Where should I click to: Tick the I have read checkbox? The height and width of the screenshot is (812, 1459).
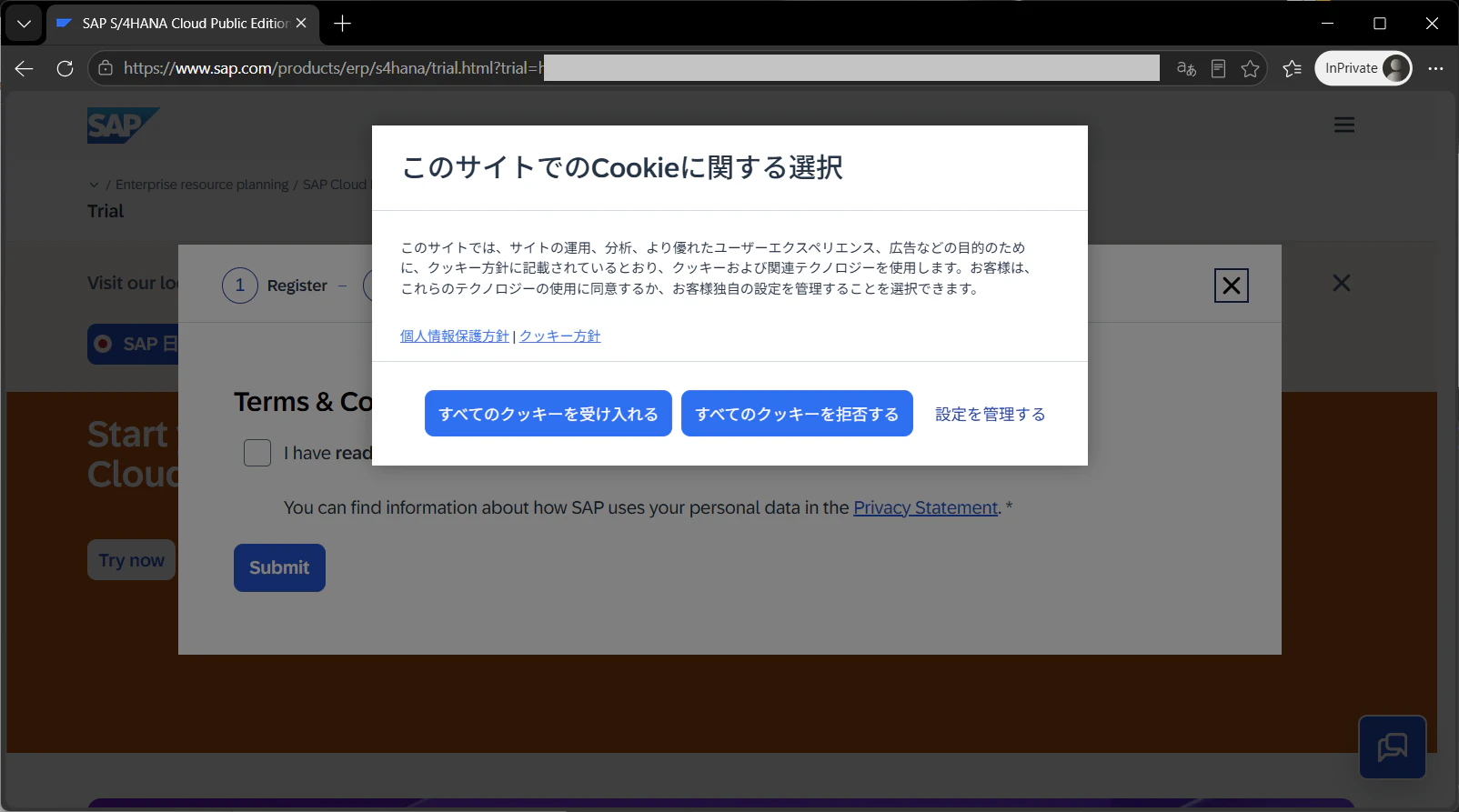(x=257, y=453)
